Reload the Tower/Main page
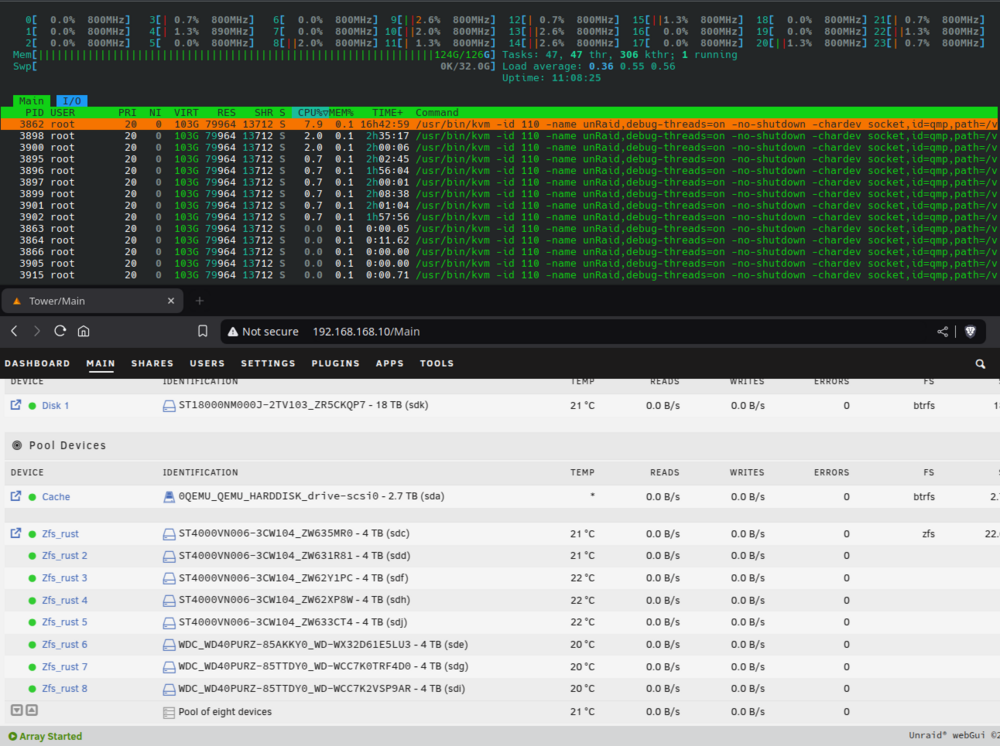 click(x=60, y=331)
